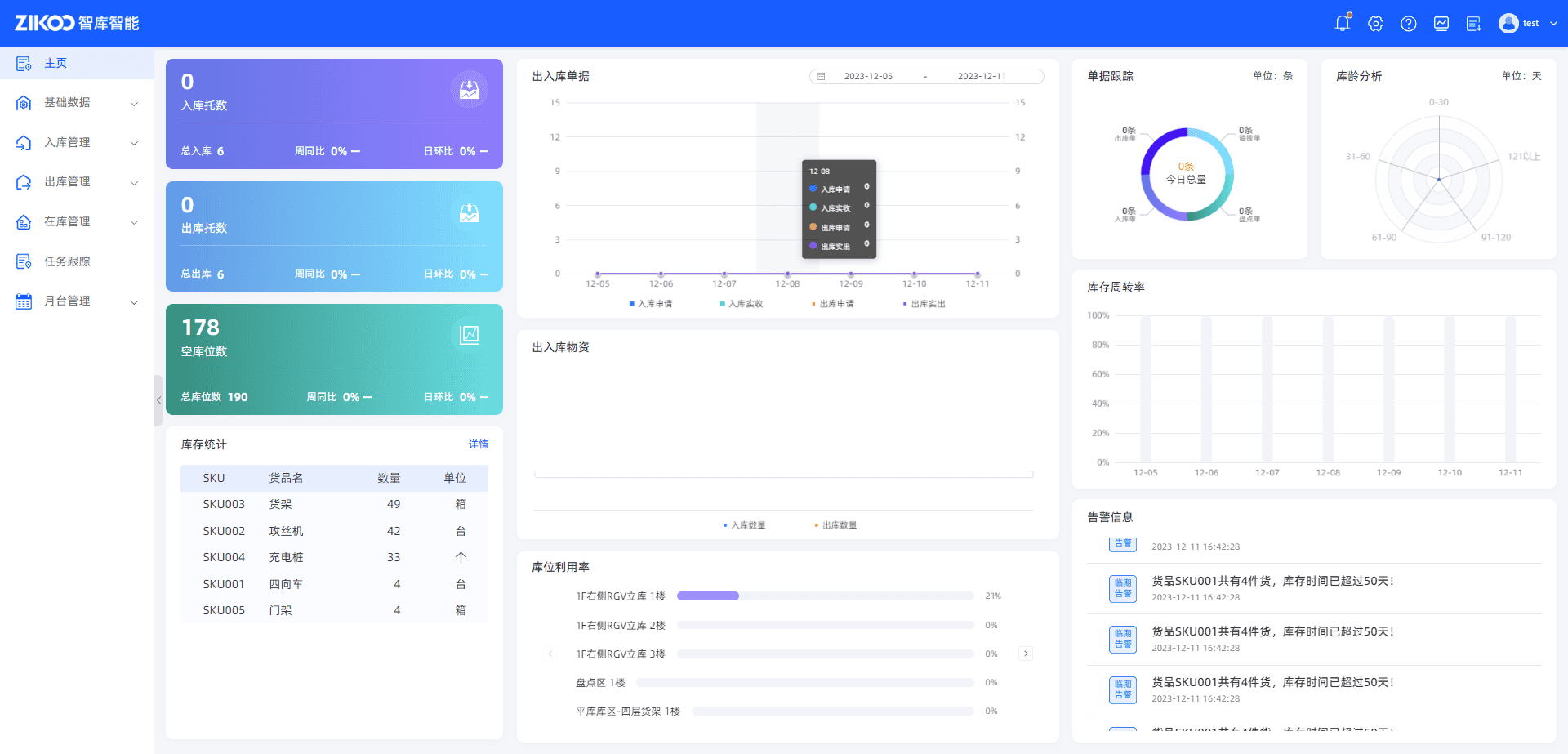Click the 今日总量 donut chart center

pos(1186,173)
